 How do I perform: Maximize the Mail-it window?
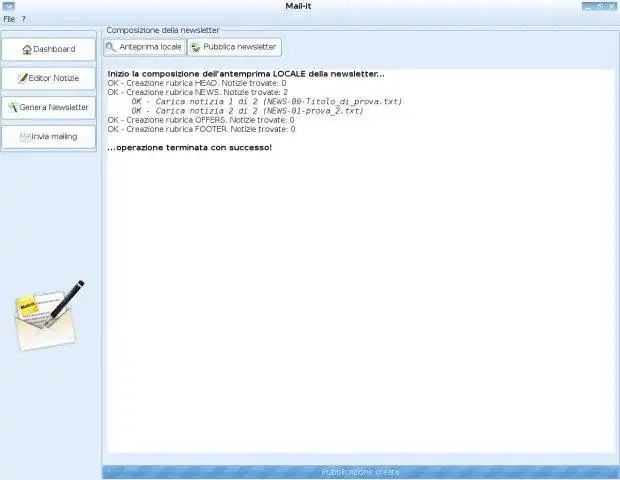[x=600, y=6]
